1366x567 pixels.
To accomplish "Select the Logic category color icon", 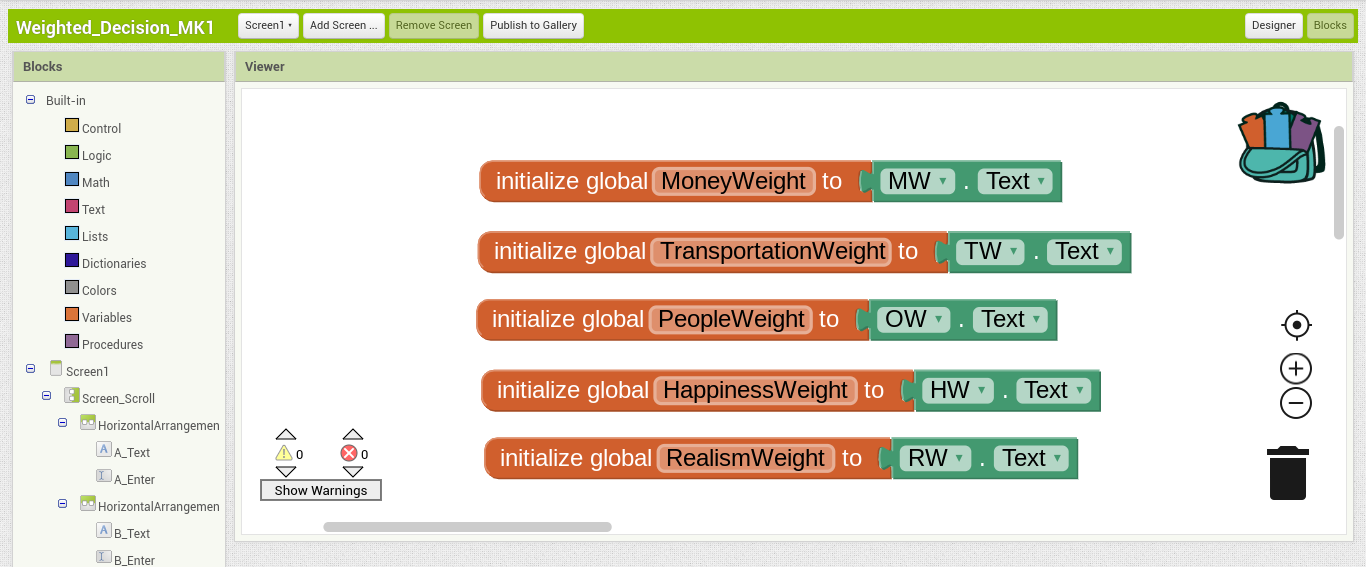I will (72, 152).
